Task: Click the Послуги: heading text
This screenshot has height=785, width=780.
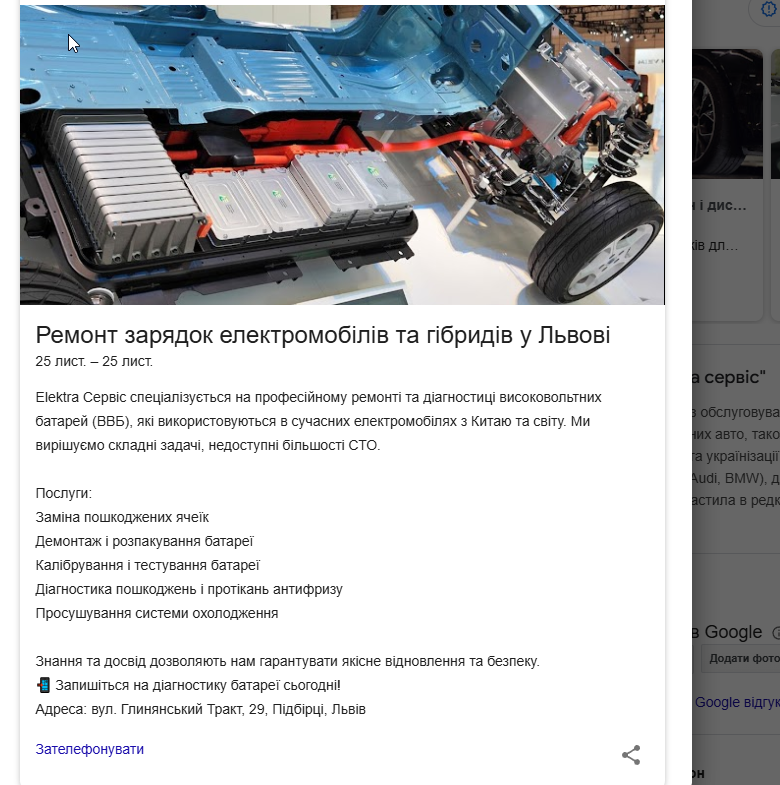Action: pos(64,493)
